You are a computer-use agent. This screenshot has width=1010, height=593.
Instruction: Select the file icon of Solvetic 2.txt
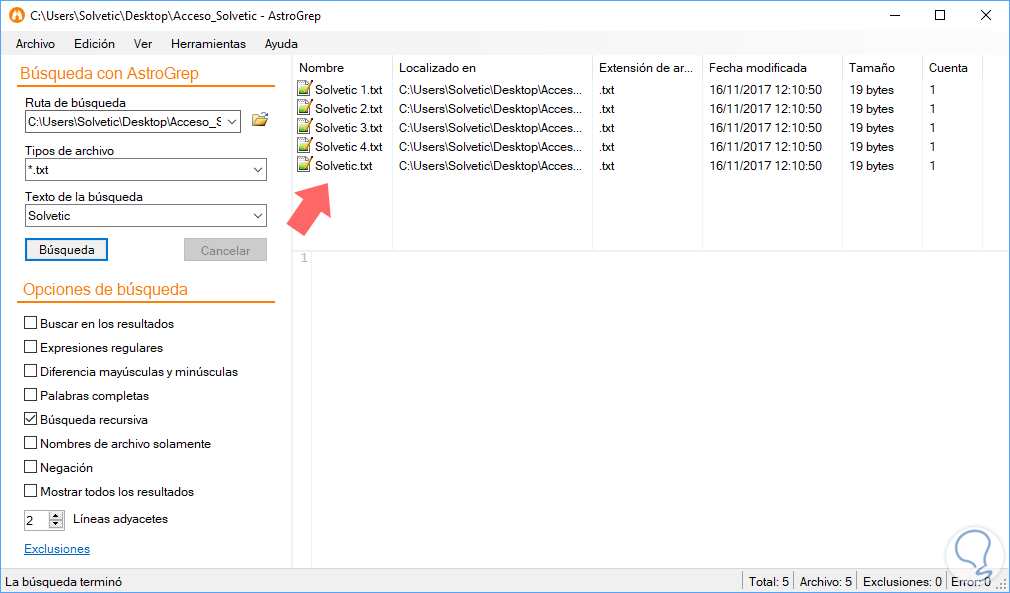tap(304, 108)
